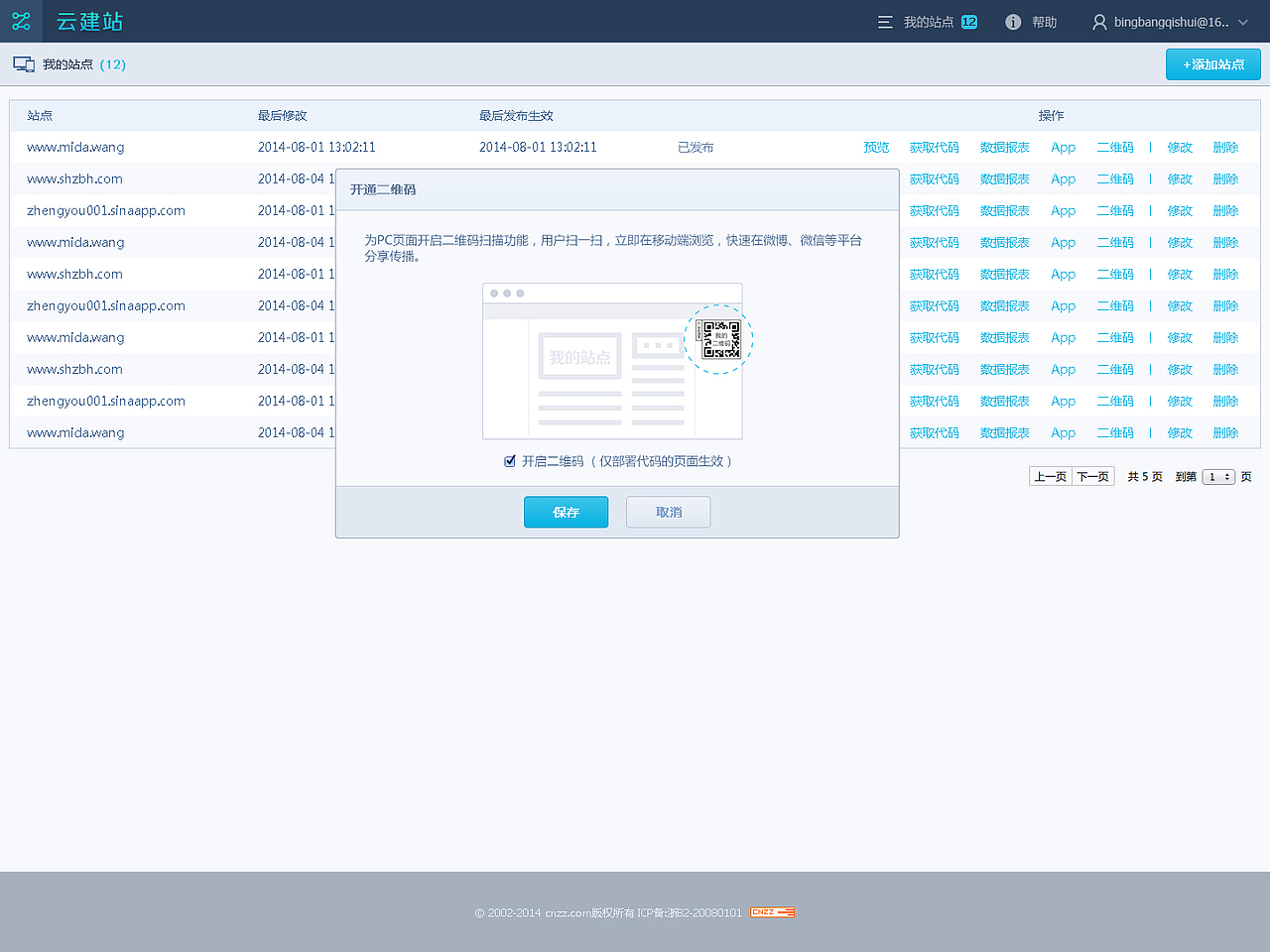Open 数据报表 for www.shzbh.com modified 2014-08-01
This screenshot has width=1270, height=952.
tap(1005, 274)
